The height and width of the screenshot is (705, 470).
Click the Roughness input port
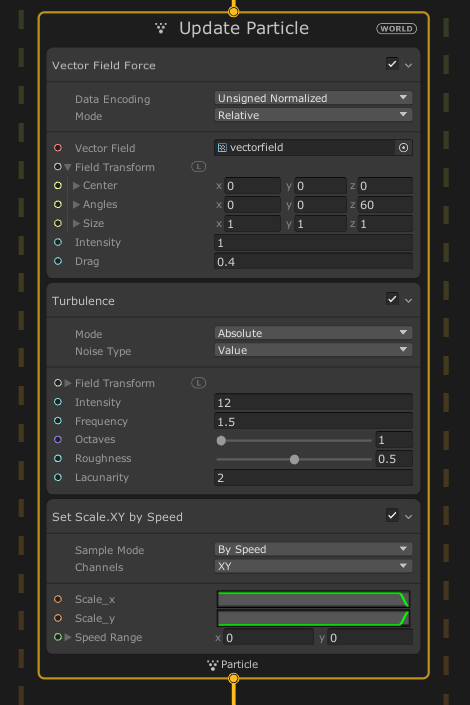tap(58, 458)
